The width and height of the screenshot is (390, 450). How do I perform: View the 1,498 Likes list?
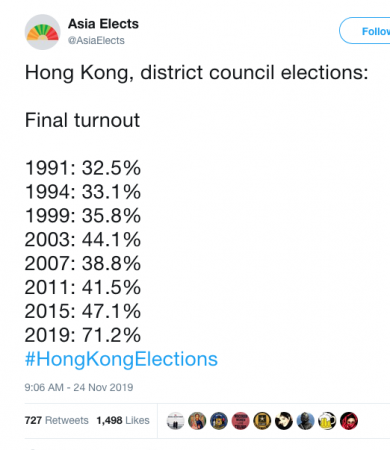[x=123, y=420]
